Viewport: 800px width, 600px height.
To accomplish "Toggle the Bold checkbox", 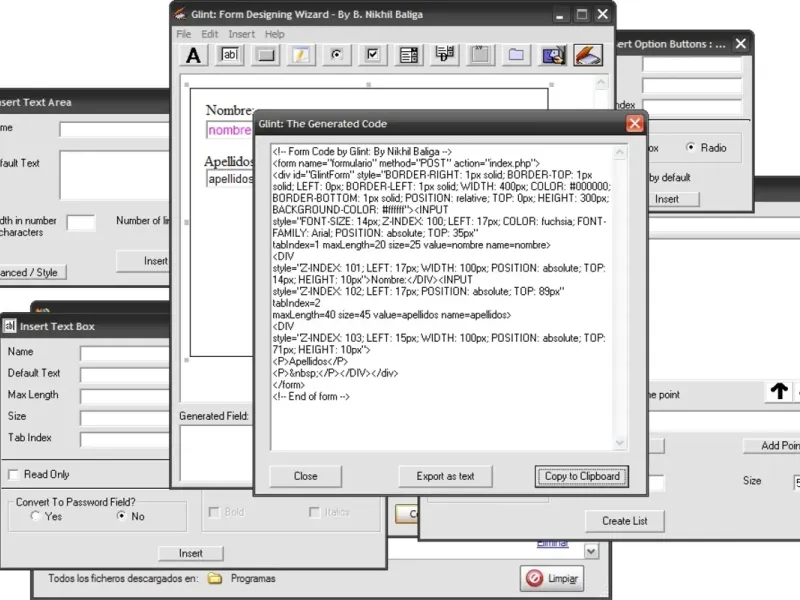I will [214, 512].
